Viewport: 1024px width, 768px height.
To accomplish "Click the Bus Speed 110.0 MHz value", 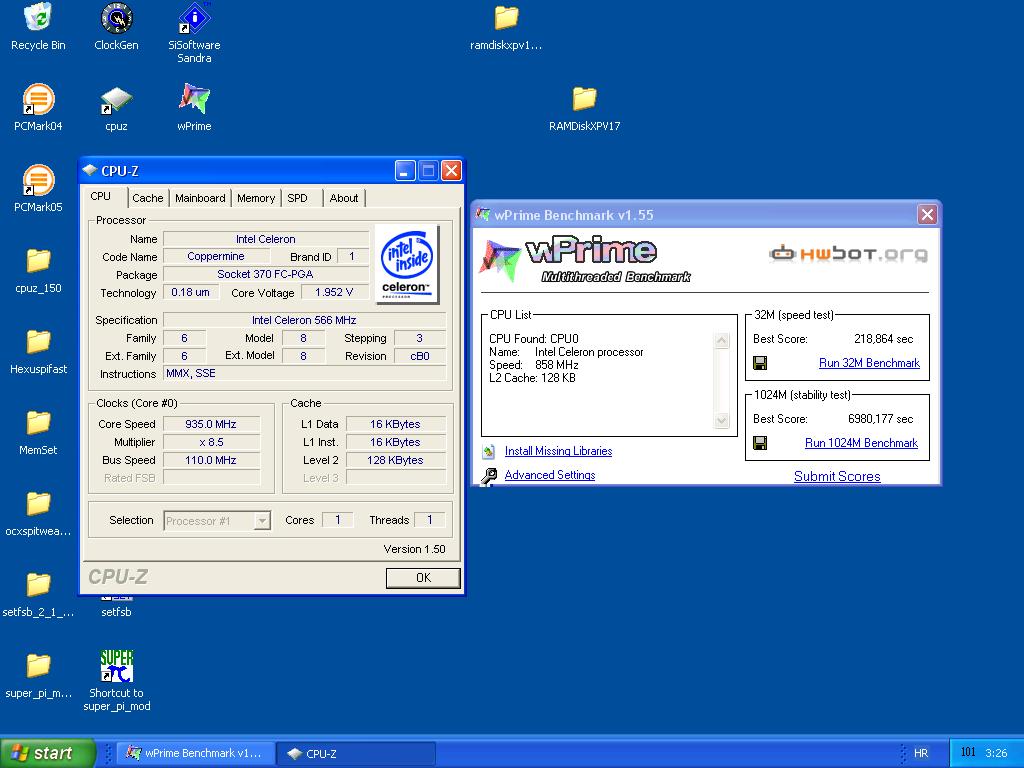I will (x=211, y=460).
